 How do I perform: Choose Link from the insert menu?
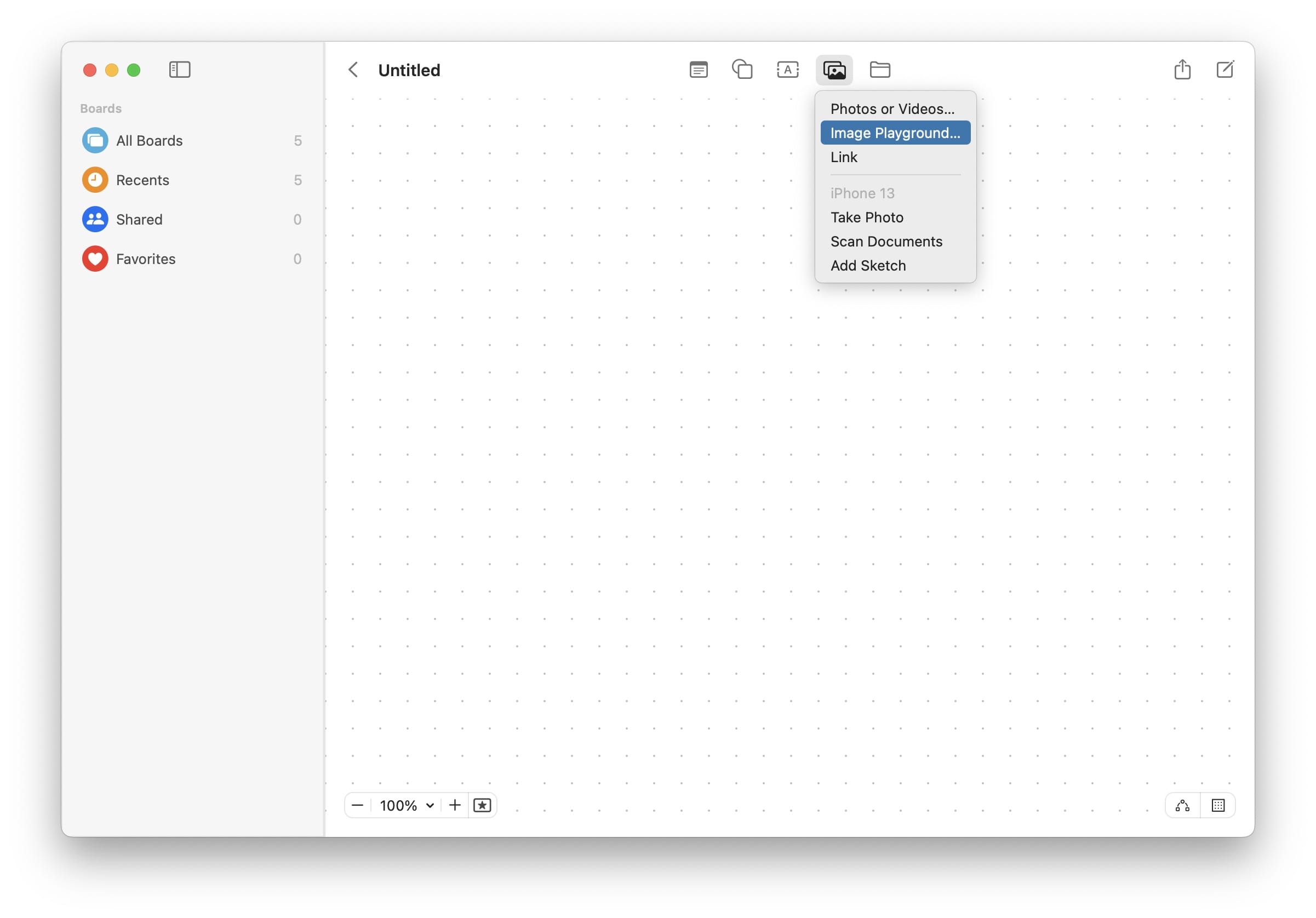pyautogui.click(x=895, y=157)
